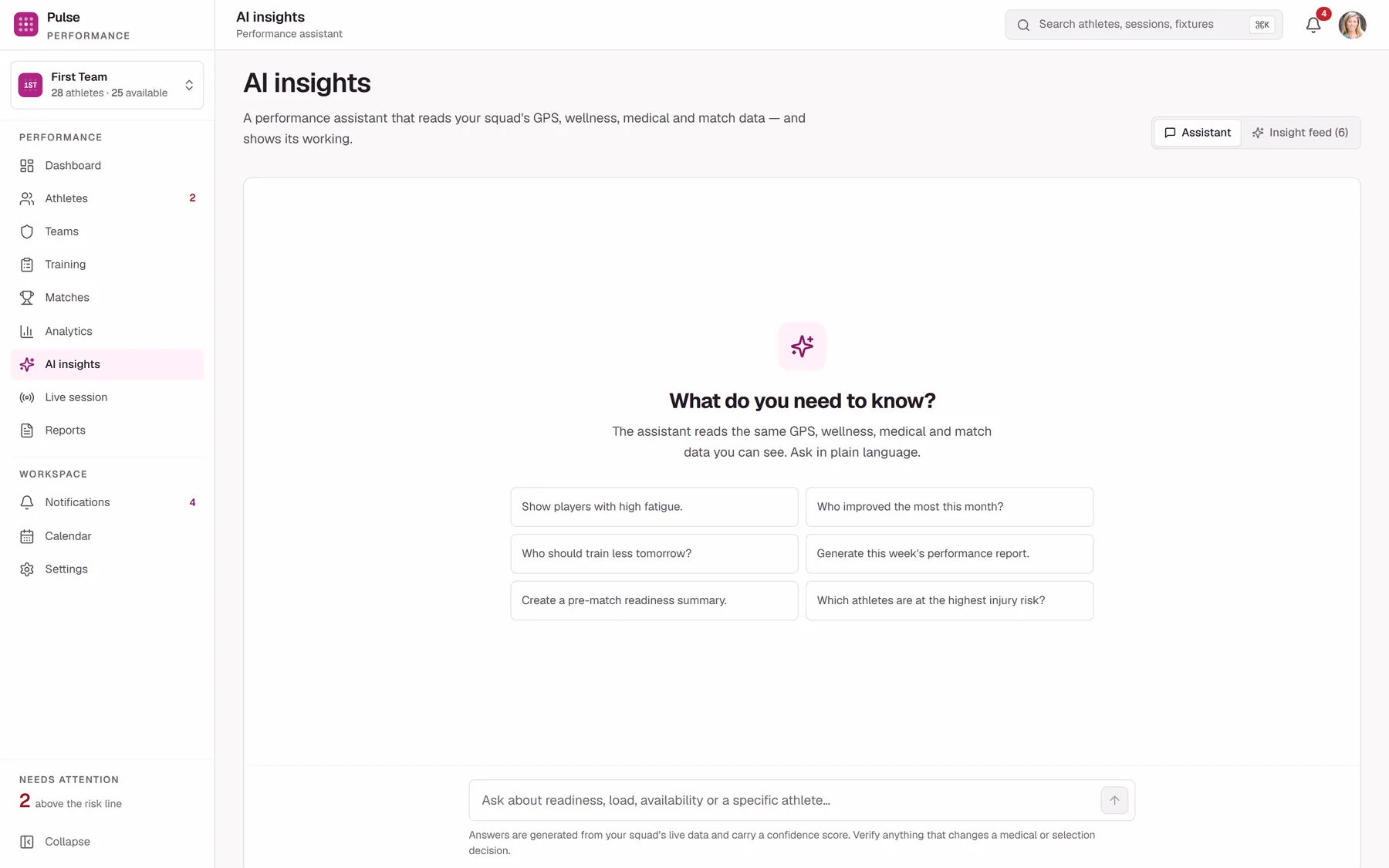1389x868 pixels.
Task: Open the Dashboard grid icon
Action: pos(27,166)
